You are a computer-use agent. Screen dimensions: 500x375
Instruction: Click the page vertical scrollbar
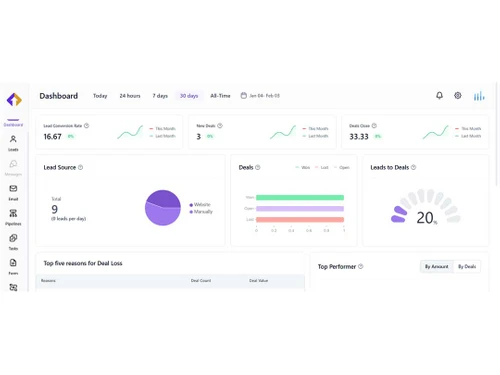tap(497, 133)
